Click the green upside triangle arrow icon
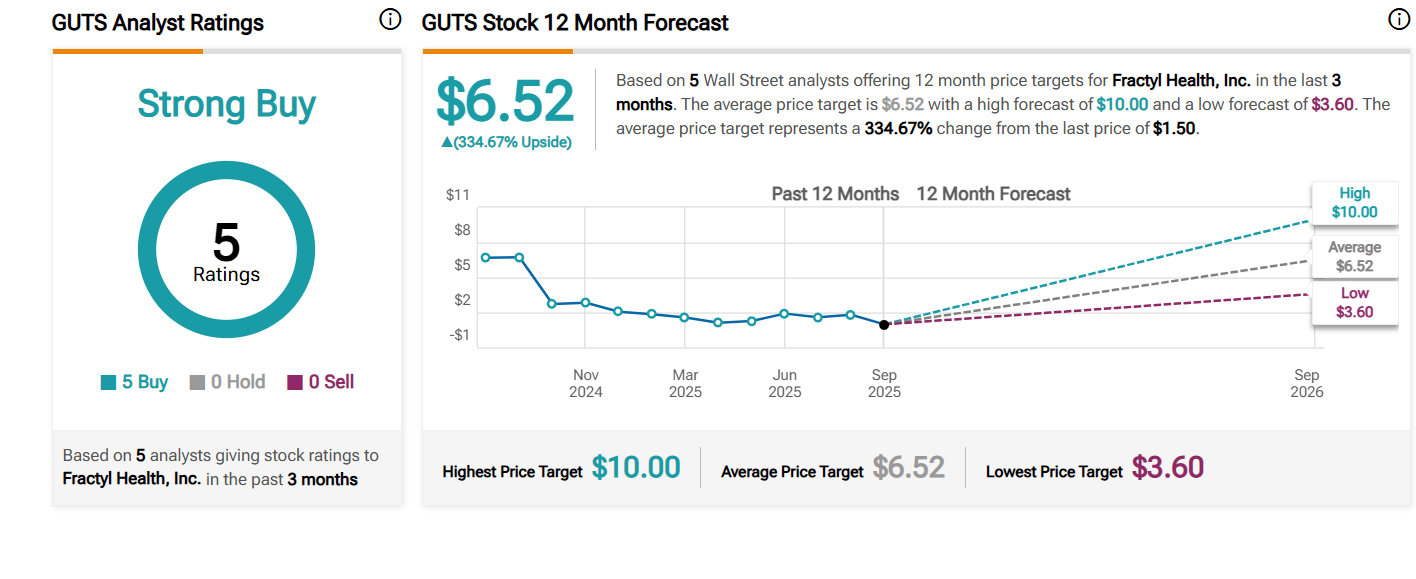Viewport: 1416px width, 579px height. pos(446,142)
